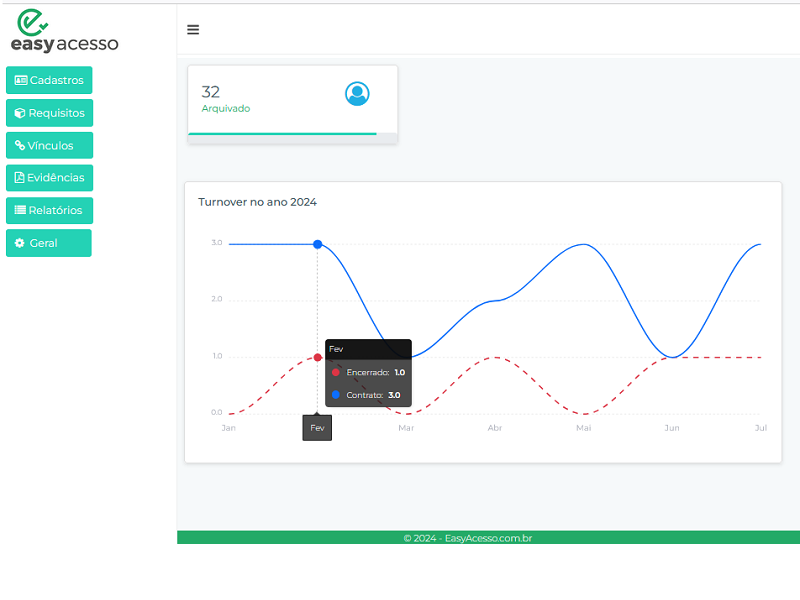
Task: Select the blue Contrato data point for Fev
Action: pyautogui.click(x=318, y=244)
